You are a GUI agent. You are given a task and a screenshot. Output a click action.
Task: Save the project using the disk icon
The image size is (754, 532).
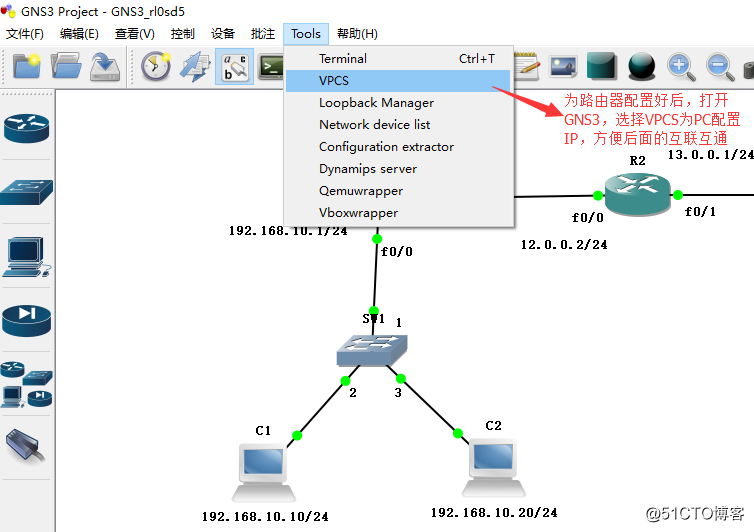coord(105,66)
